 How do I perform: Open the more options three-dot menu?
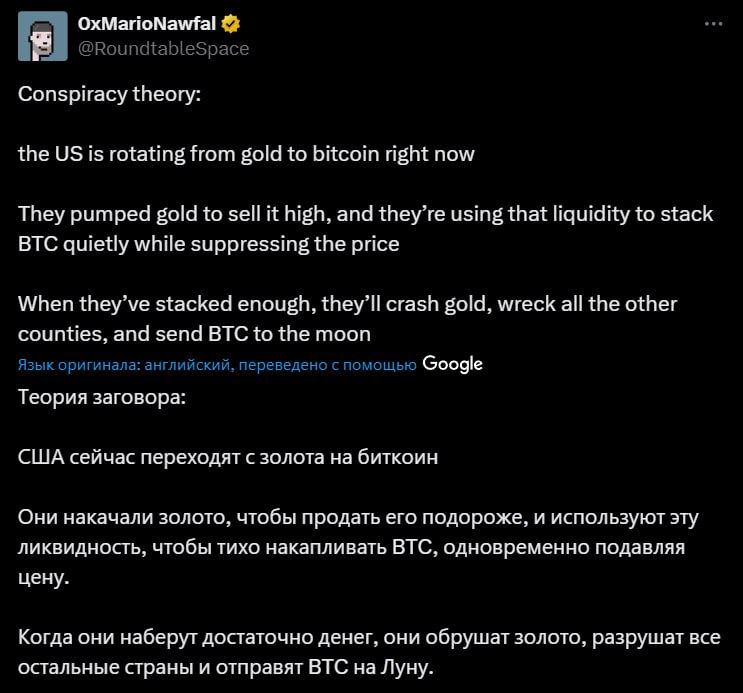pos(713,23)
